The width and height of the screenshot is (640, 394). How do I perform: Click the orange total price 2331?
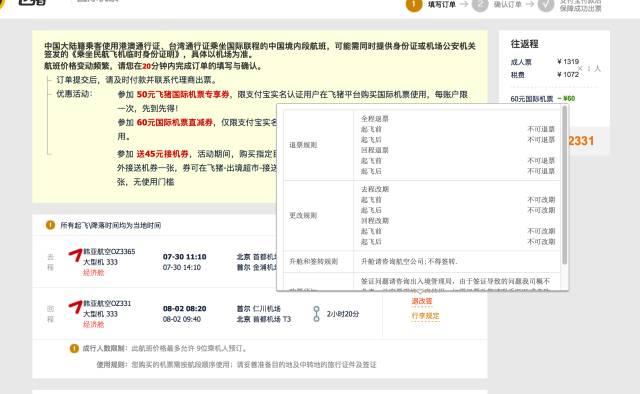tap(581, 141)
